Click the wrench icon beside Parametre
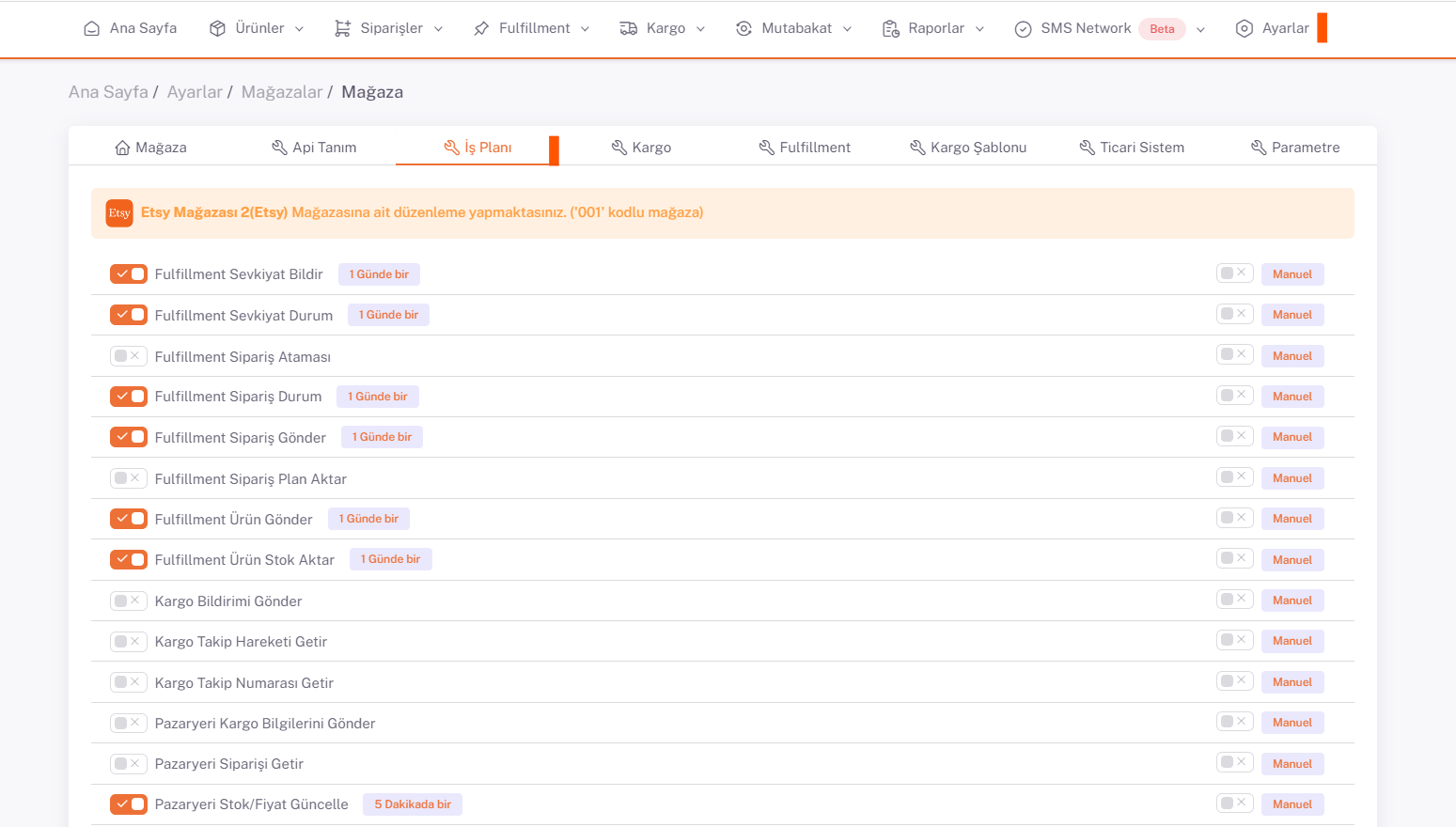 click(x=1259, y=148)
